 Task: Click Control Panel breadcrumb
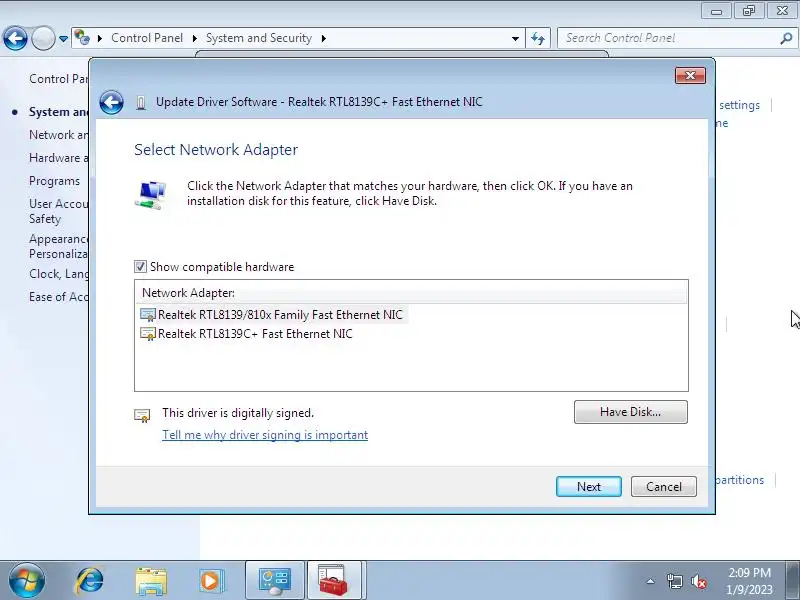click(147, 38)
